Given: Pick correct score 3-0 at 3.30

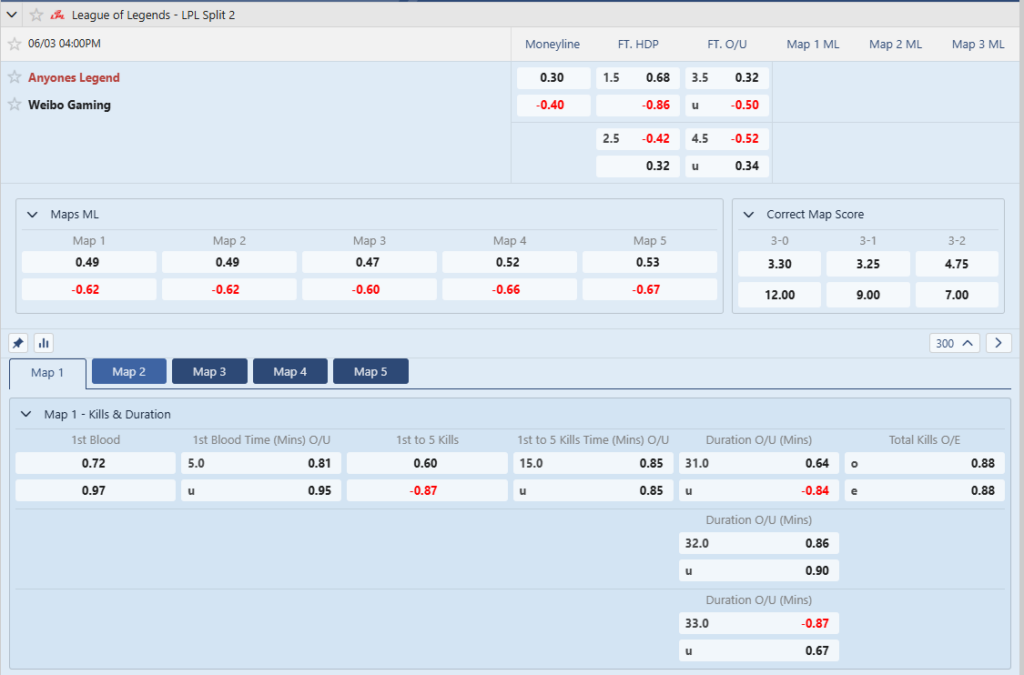Looking at the screenshot, I should click(779, 264).
